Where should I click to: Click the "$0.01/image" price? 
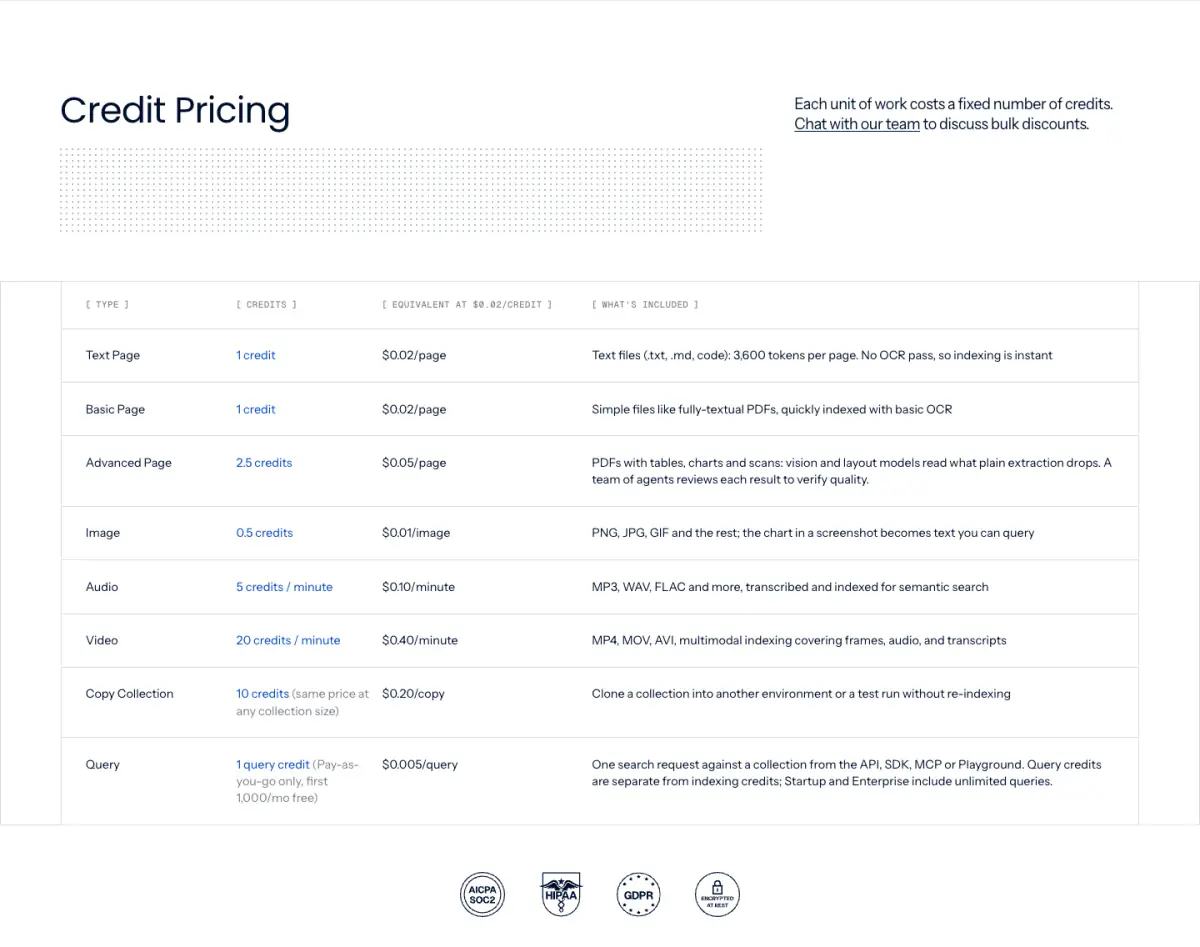pyautogui.click(x=416, y=533)
